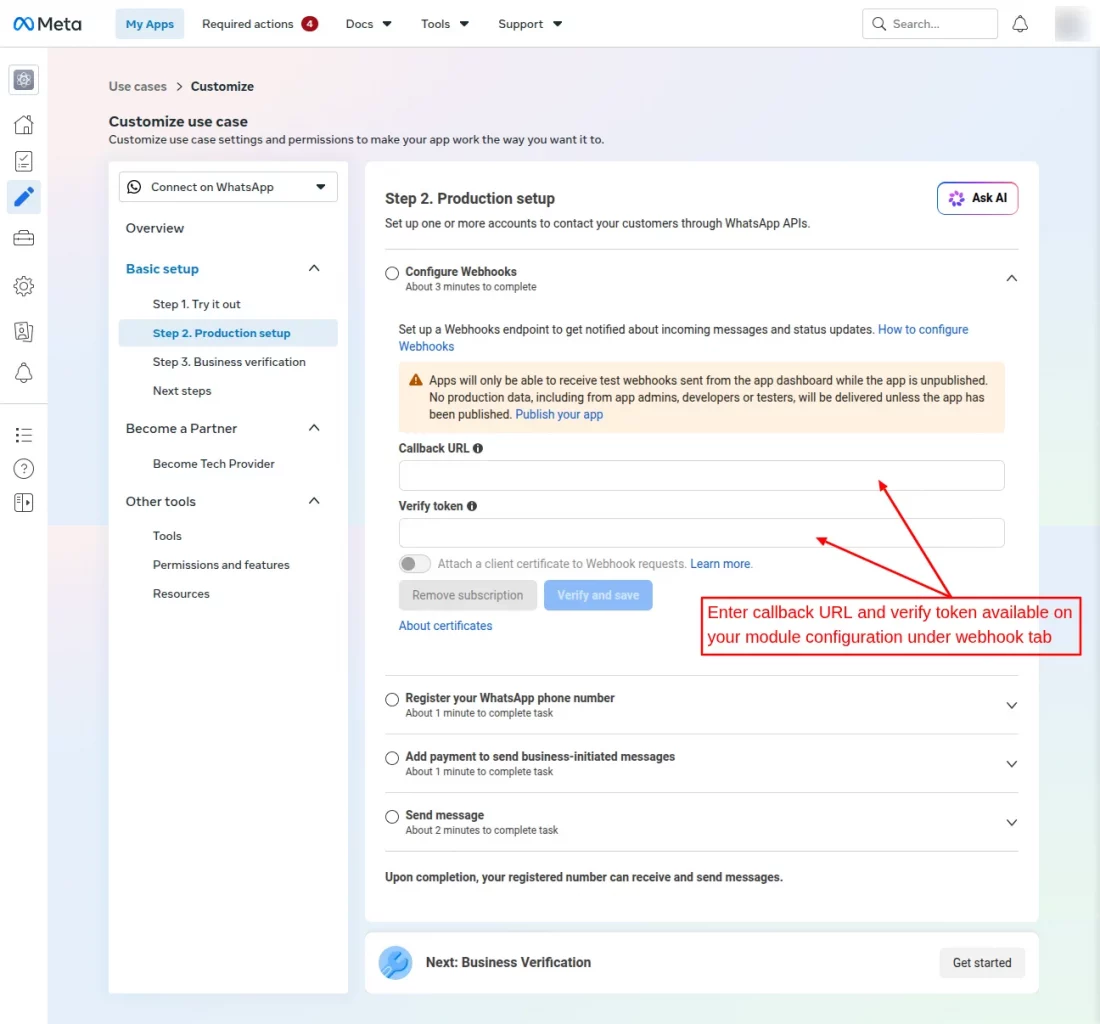
Task: Select the Send message radio circle
Action: point(392,816)
